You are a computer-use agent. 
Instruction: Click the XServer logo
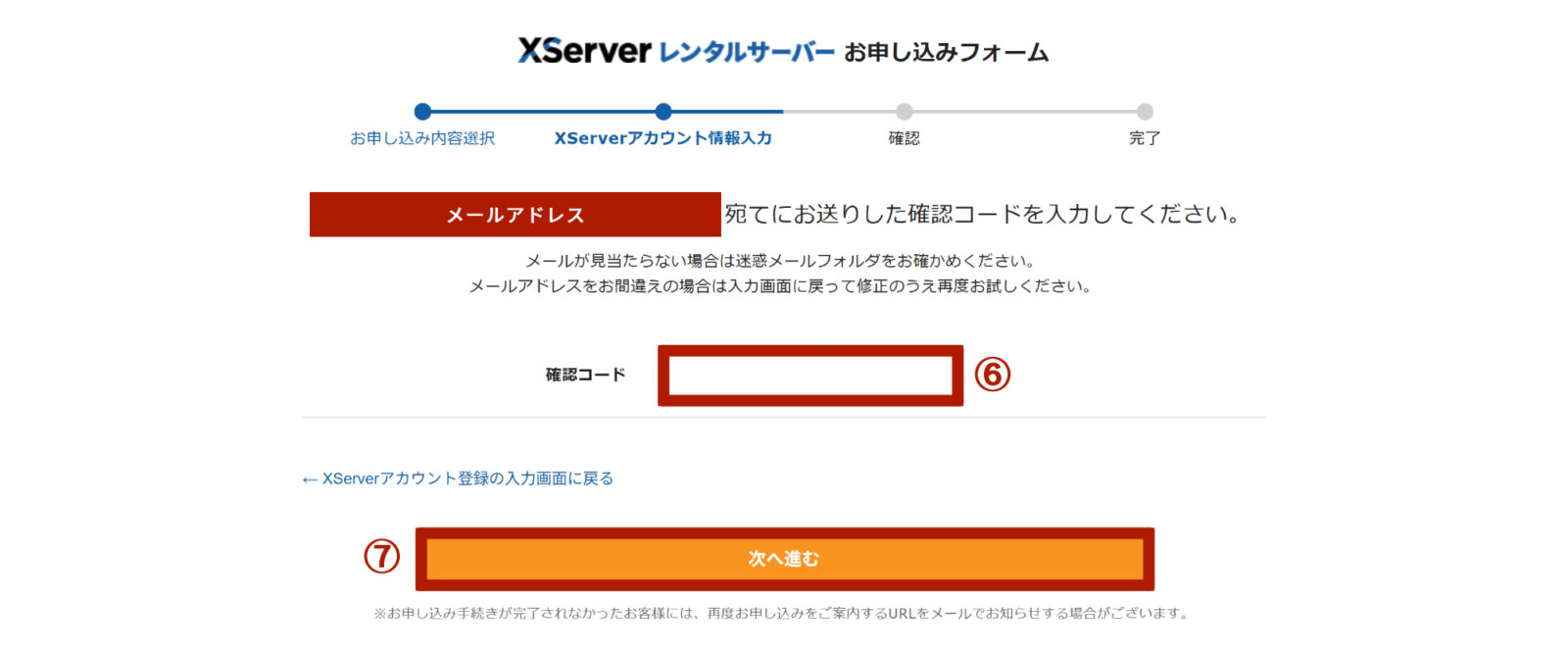(584, 51)
